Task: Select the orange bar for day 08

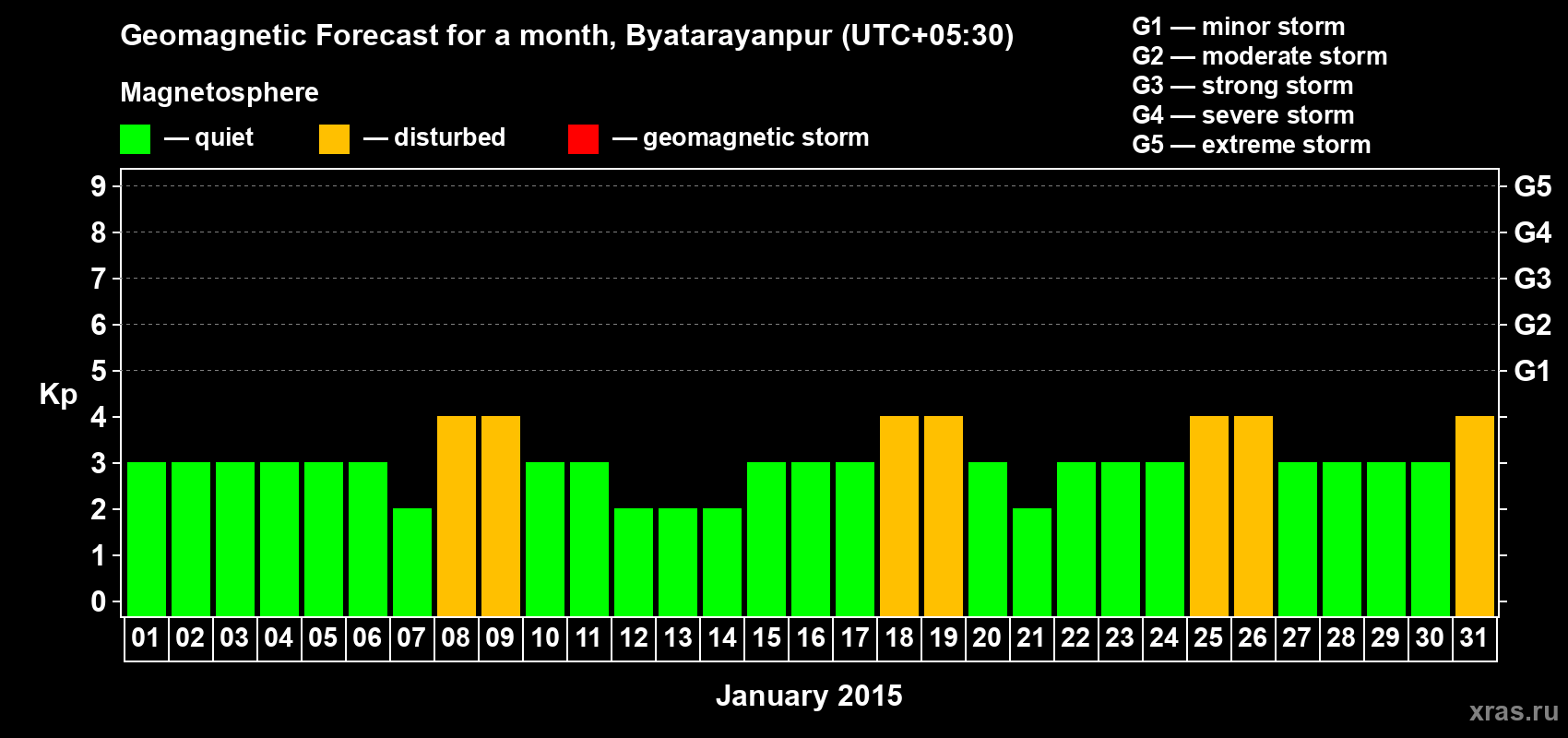Action: [x=457, y=516]
